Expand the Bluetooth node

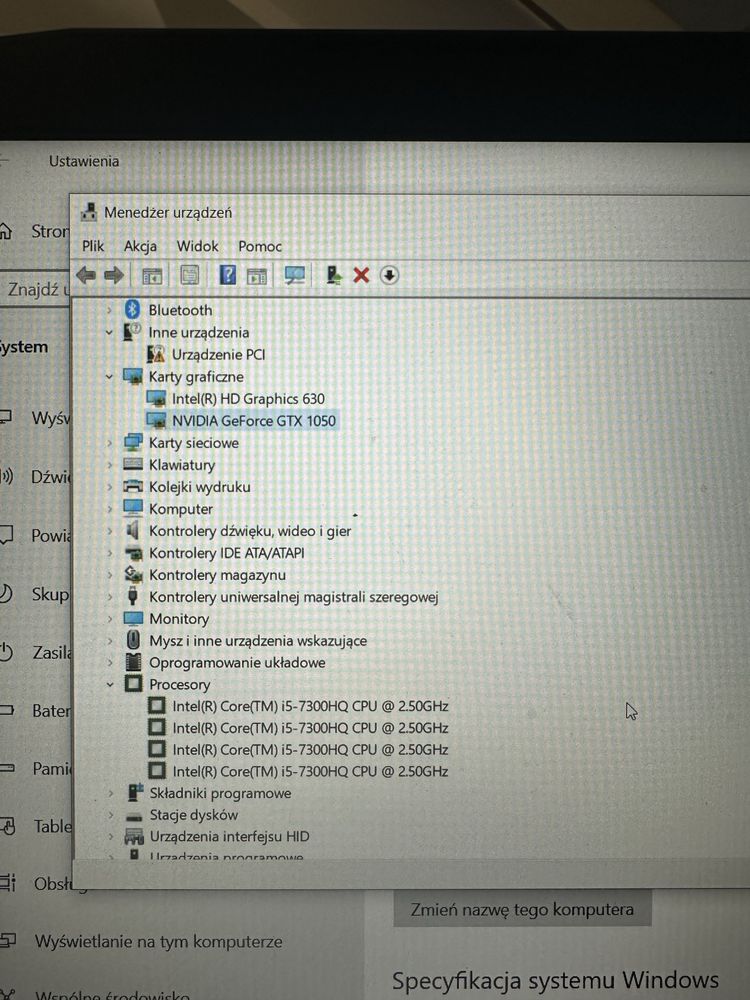pos(109,310)
